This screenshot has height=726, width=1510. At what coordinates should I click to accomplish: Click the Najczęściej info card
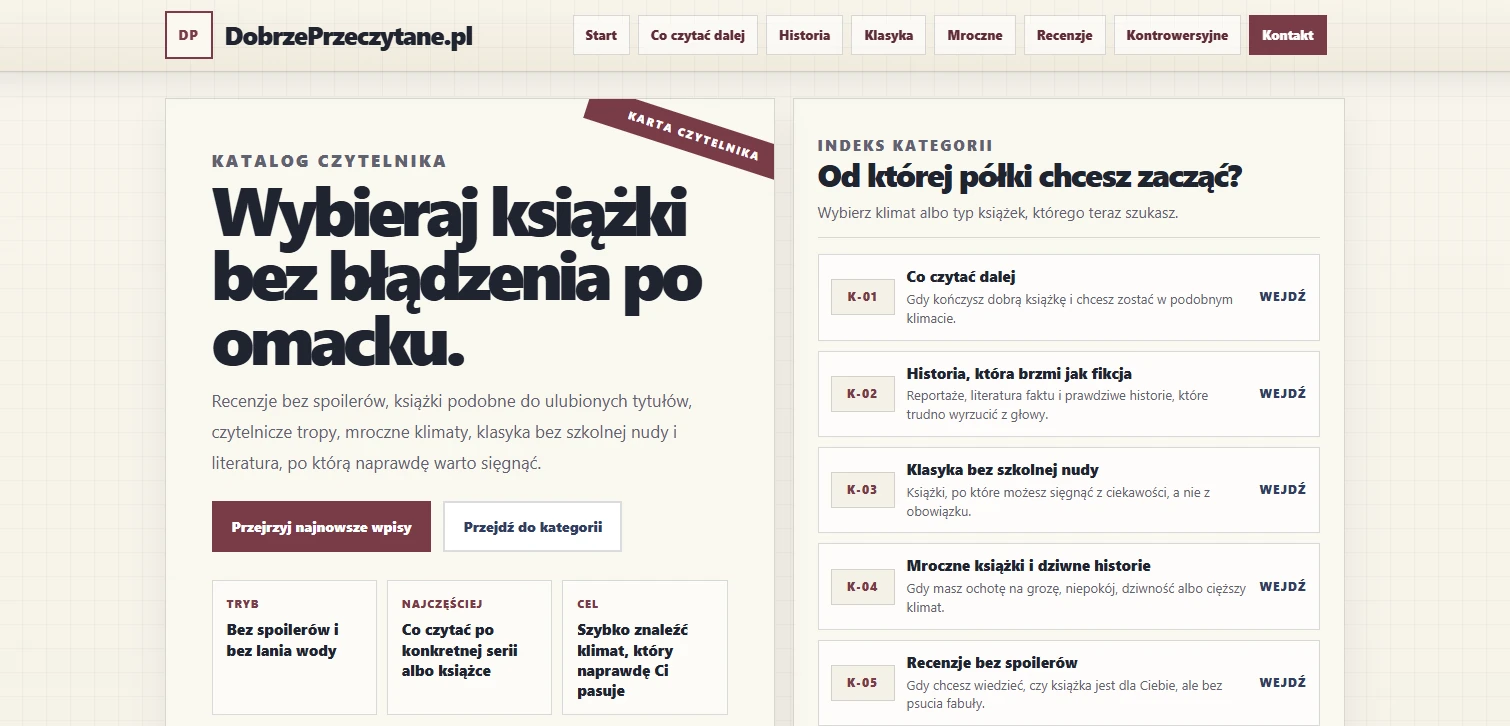[469, 647]
